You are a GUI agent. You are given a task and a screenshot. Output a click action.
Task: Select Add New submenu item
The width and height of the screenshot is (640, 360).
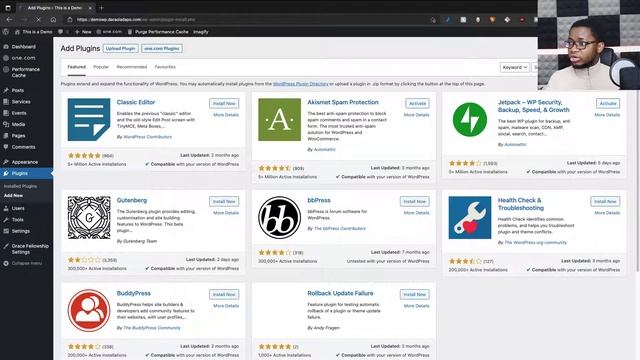(13, 196)
